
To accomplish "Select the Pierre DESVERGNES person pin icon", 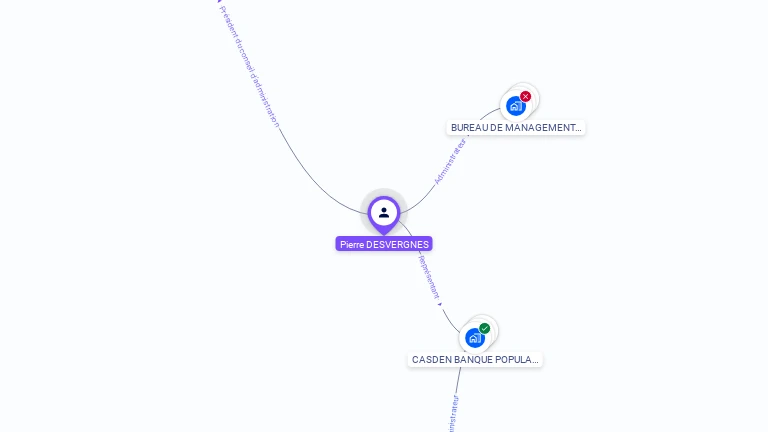I will point(384,214).
